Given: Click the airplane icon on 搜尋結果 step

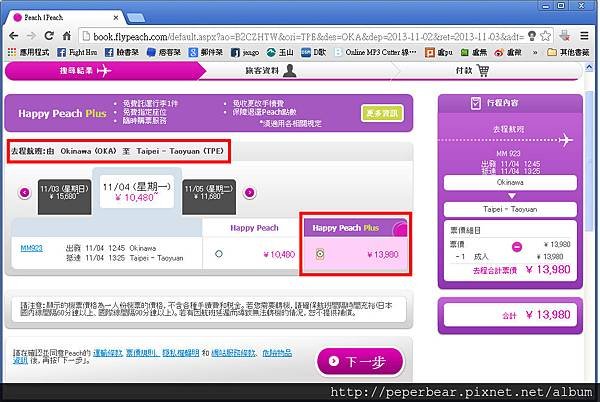Looking at the screenshot, I should coord(104,71).
